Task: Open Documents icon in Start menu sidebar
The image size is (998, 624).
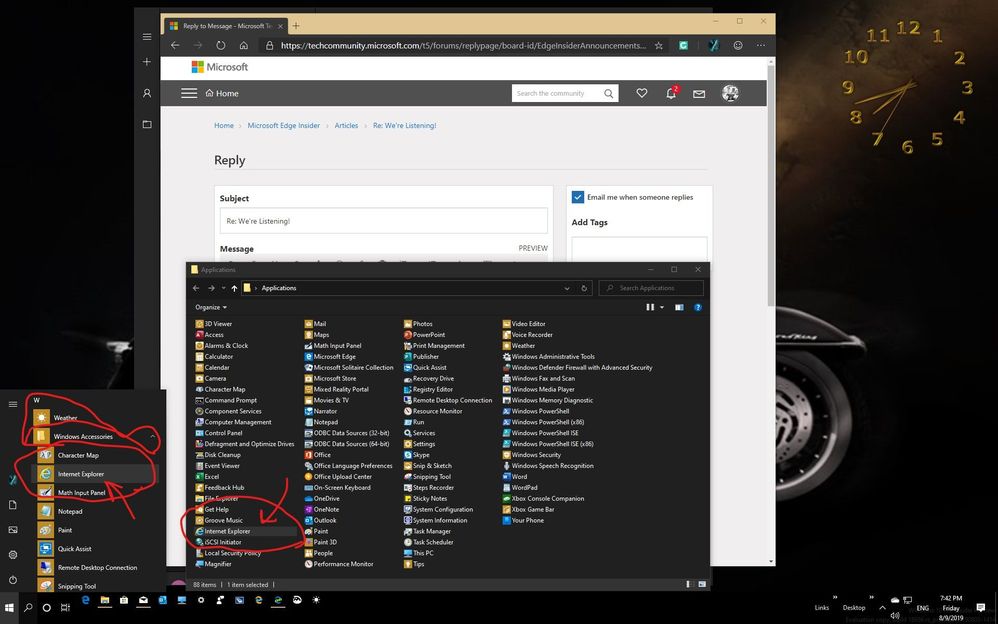Action: [x=13, y=505]
